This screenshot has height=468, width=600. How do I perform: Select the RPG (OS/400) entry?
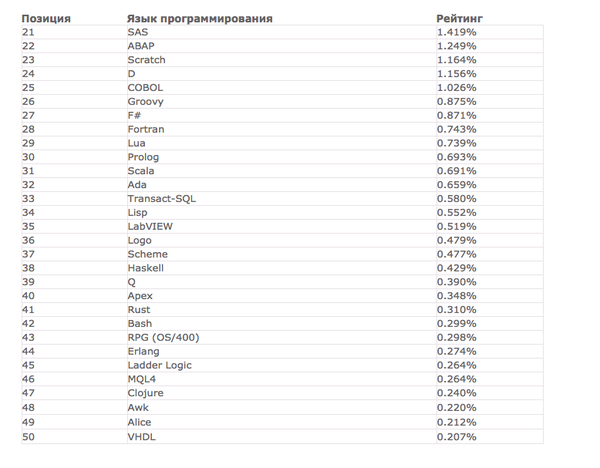click(163, 338)
